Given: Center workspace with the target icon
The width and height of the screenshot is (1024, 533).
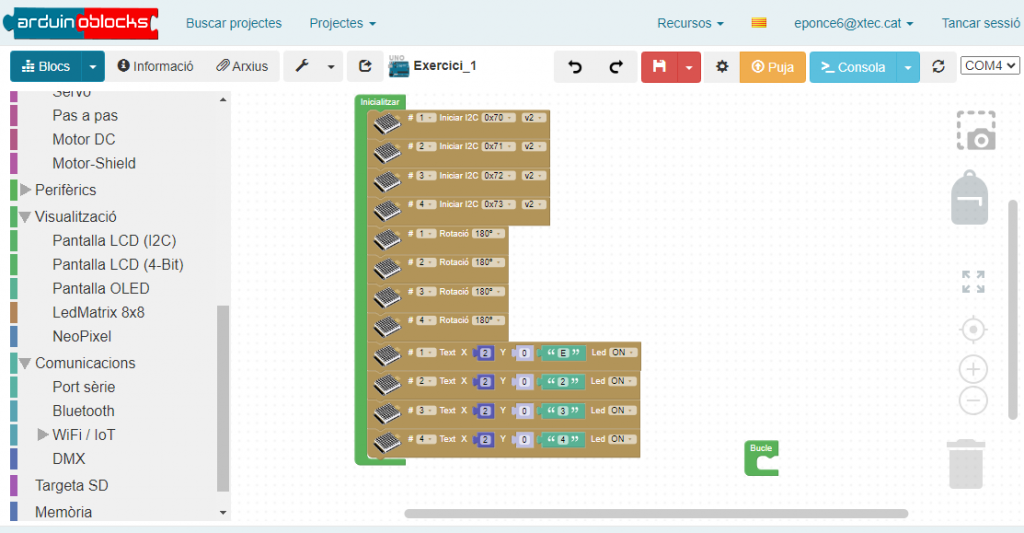Looking at the screenshot, I should pos(973,329).
